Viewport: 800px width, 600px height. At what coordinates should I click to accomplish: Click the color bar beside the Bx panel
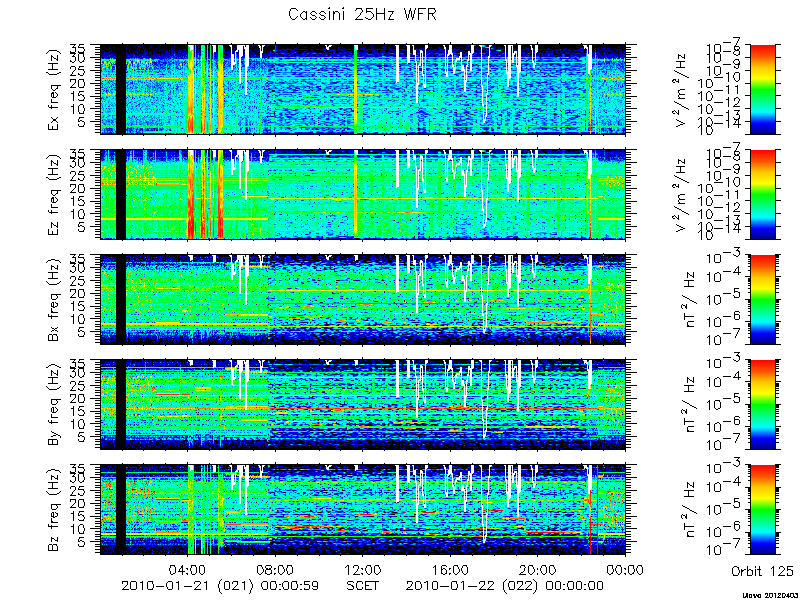pos(762,299)
